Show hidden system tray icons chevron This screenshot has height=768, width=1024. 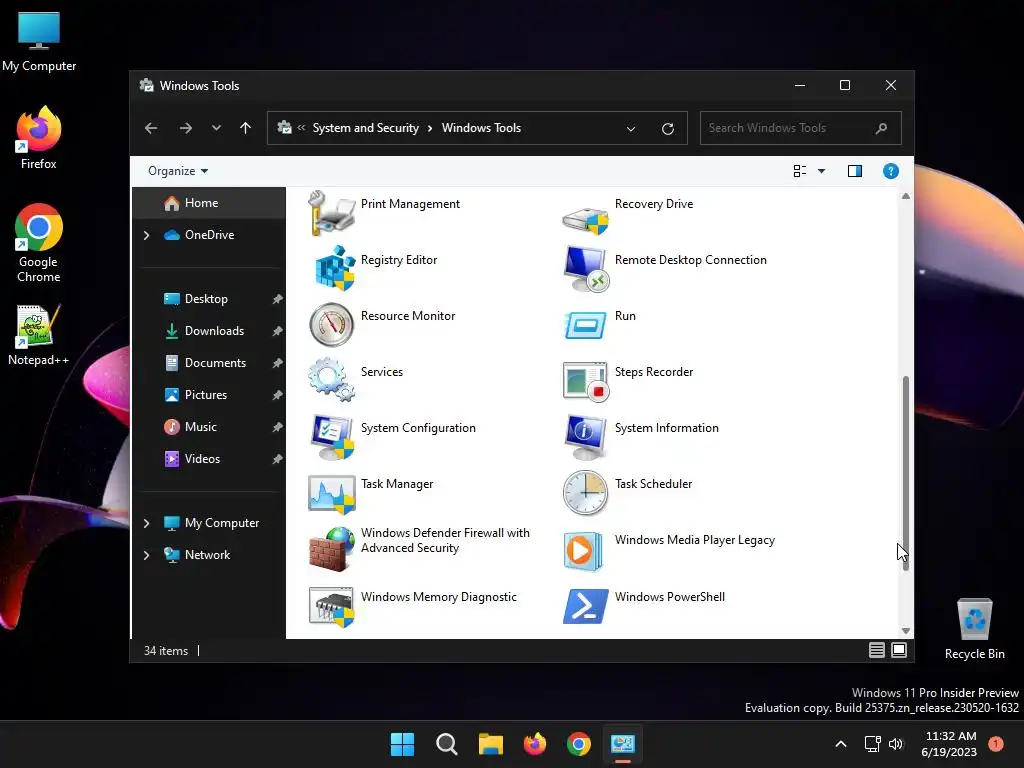tap(841, 744)
